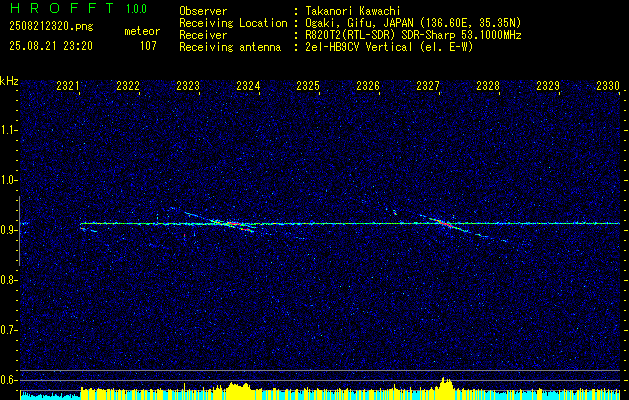
Task: Click frequency axis label 0.8
Action: coord(8,280)
